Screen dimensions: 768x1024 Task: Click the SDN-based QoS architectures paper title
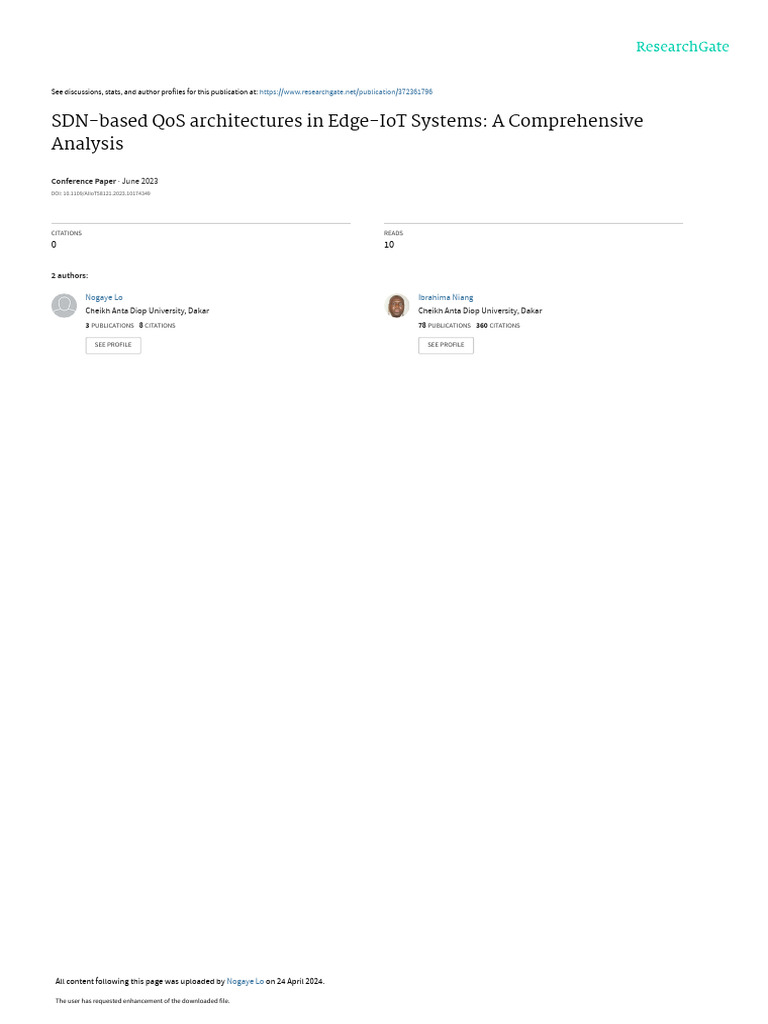point(347,132)
